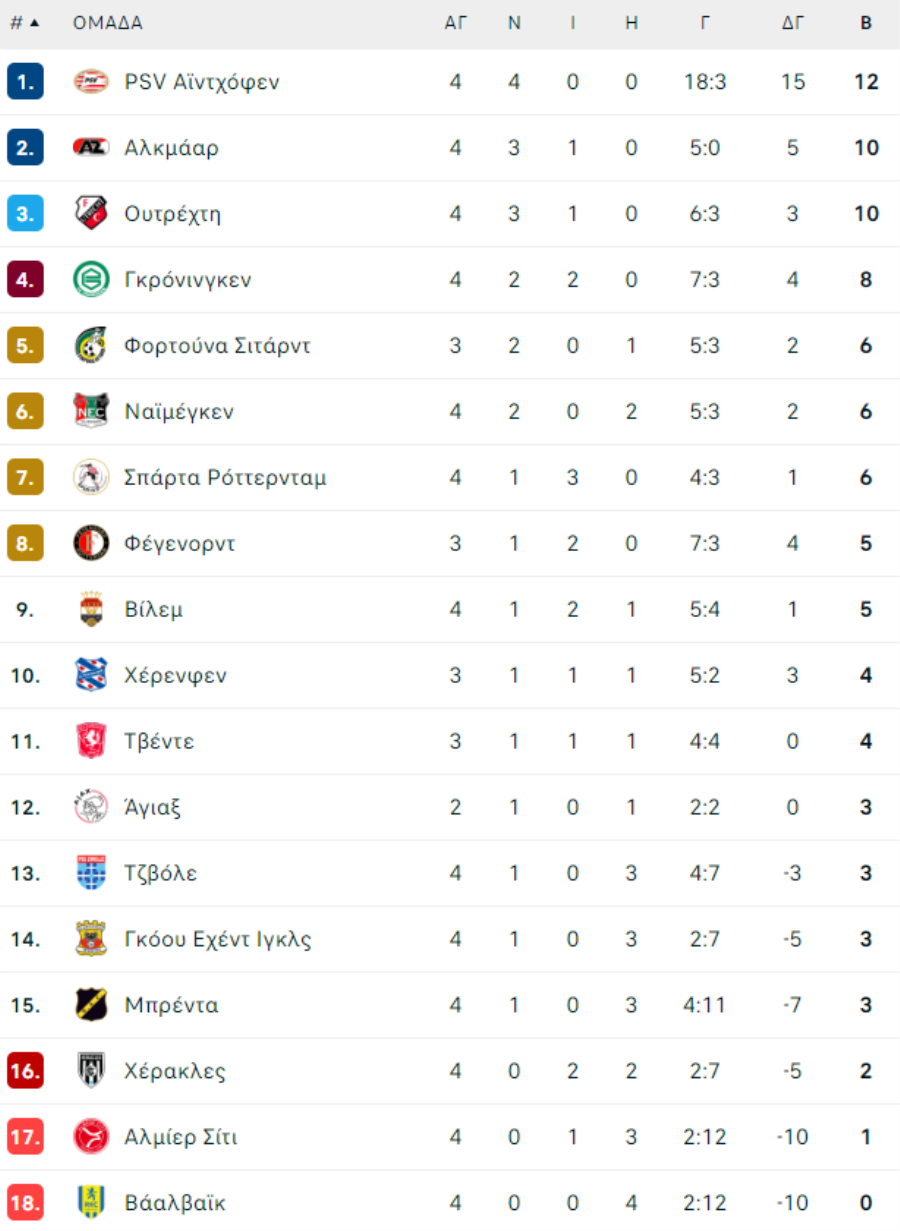Click the ΔΓ goal difference header
Image resolution: width=900 pixels, height=1231 pixels.
click(793, 23)
